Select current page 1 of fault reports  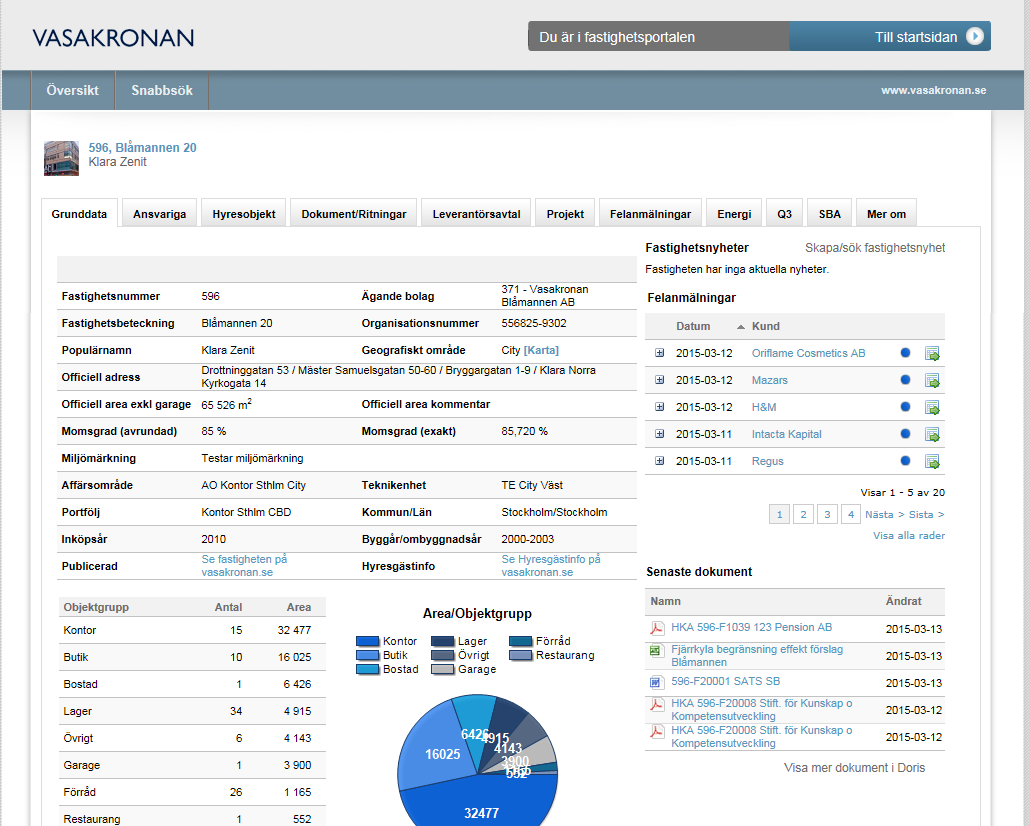[x=779, y=514]
